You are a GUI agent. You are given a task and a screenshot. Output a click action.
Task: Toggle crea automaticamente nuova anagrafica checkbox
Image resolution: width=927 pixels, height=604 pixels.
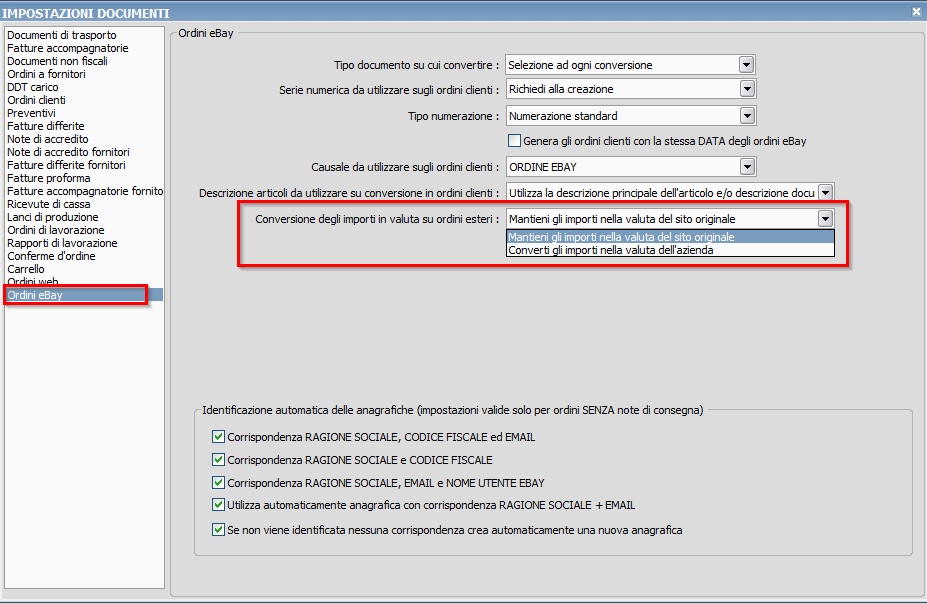(218, 530)
